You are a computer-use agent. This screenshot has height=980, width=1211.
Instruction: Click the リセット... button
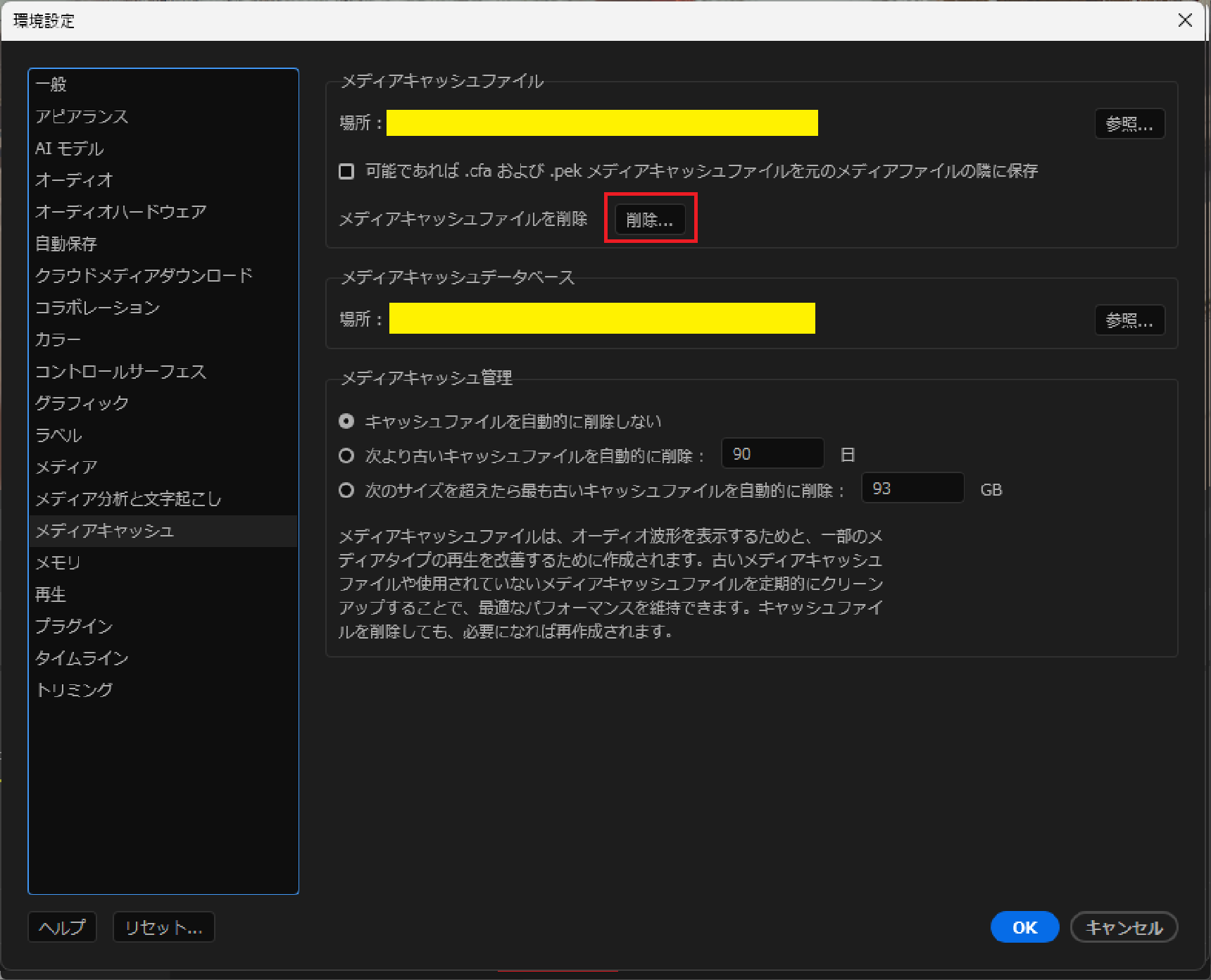pos(163,926)
